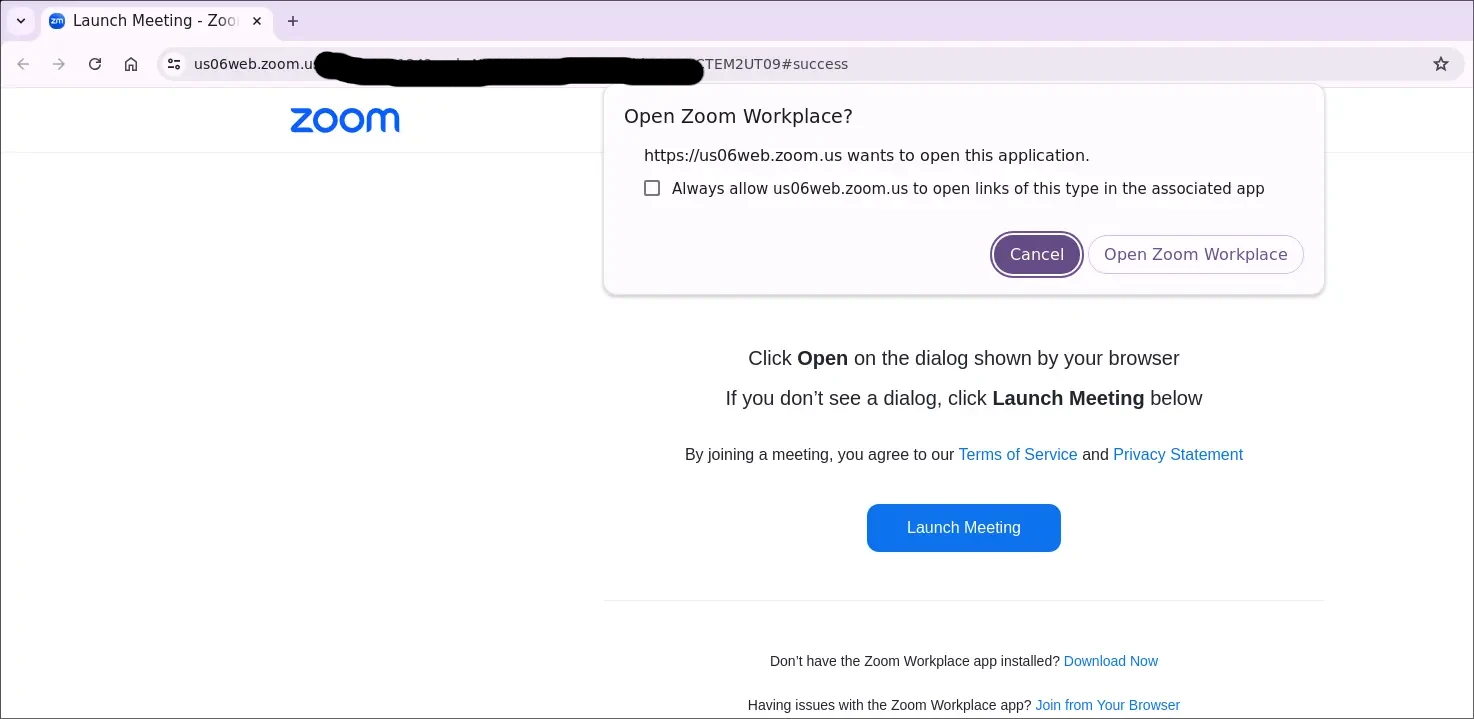1474x719 pixels.
Task: Open a new tab with plus button
Action: coord(293,21)
